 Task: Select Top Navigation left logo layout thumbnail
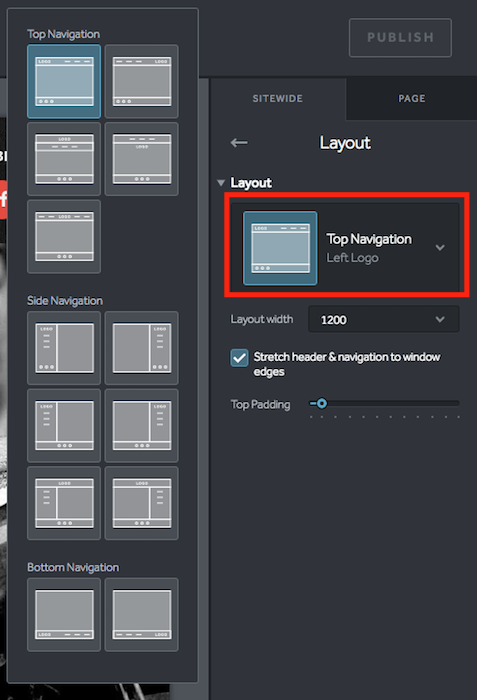coord(64,81)
